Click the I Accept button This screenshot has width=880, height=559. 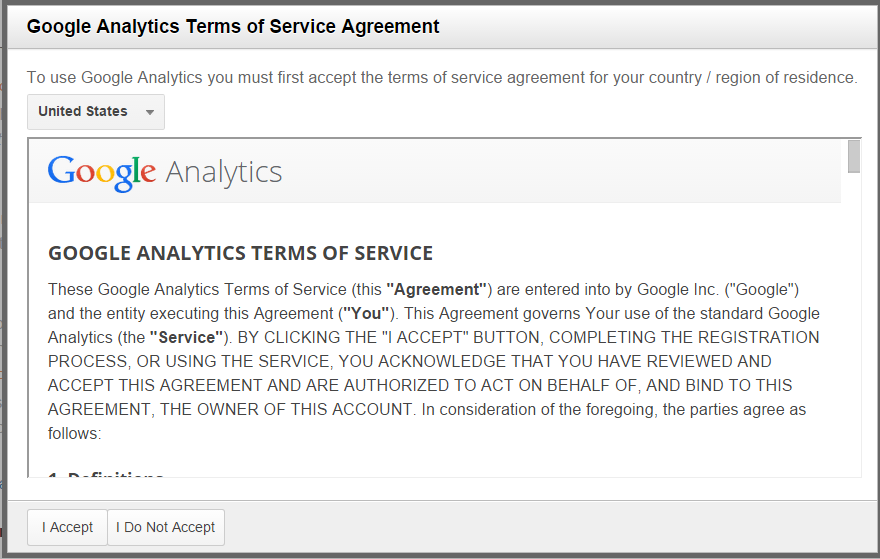[x=67, y=528]
